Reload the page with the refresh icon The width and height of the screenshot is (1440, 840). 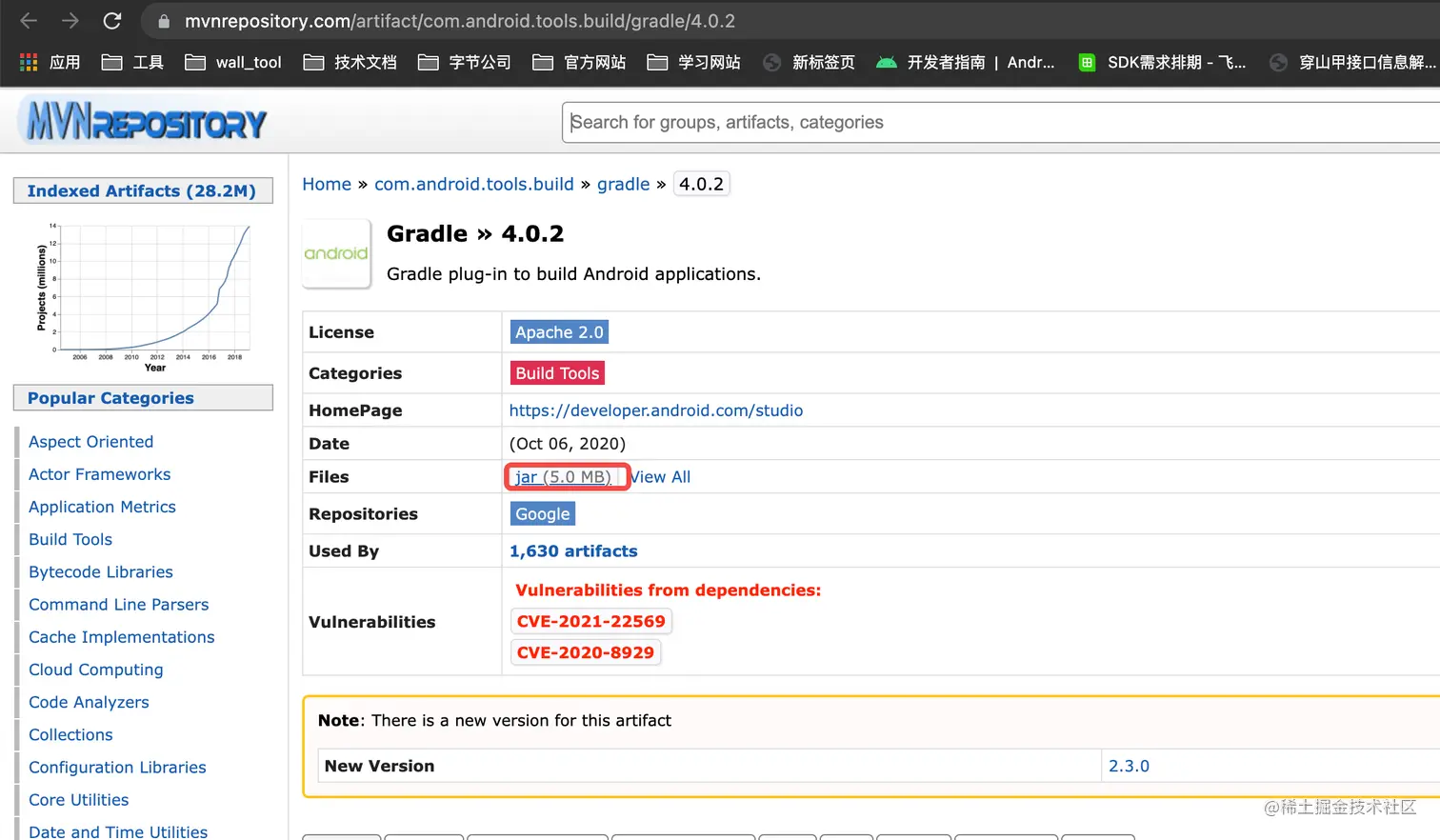[x=112, y=21]
